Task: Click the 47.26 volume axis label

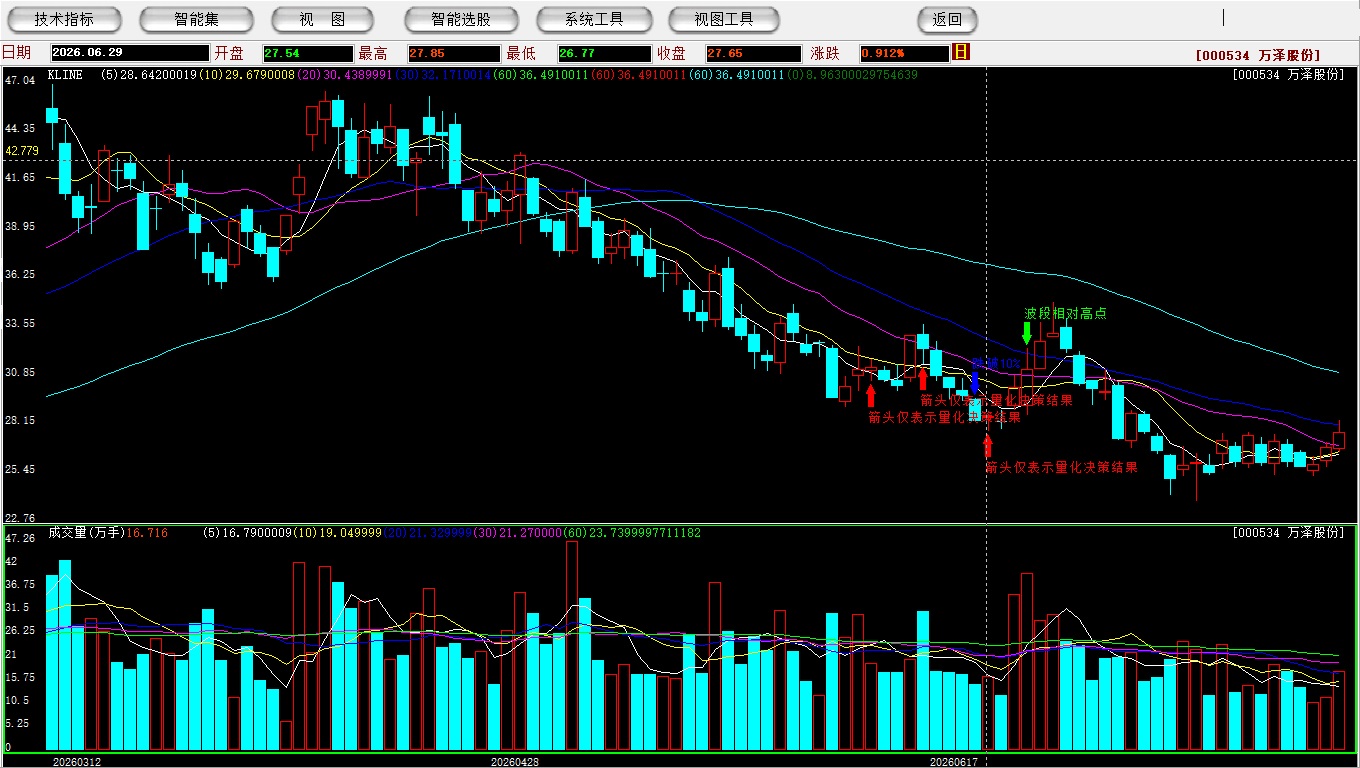Action: (20, 538)
